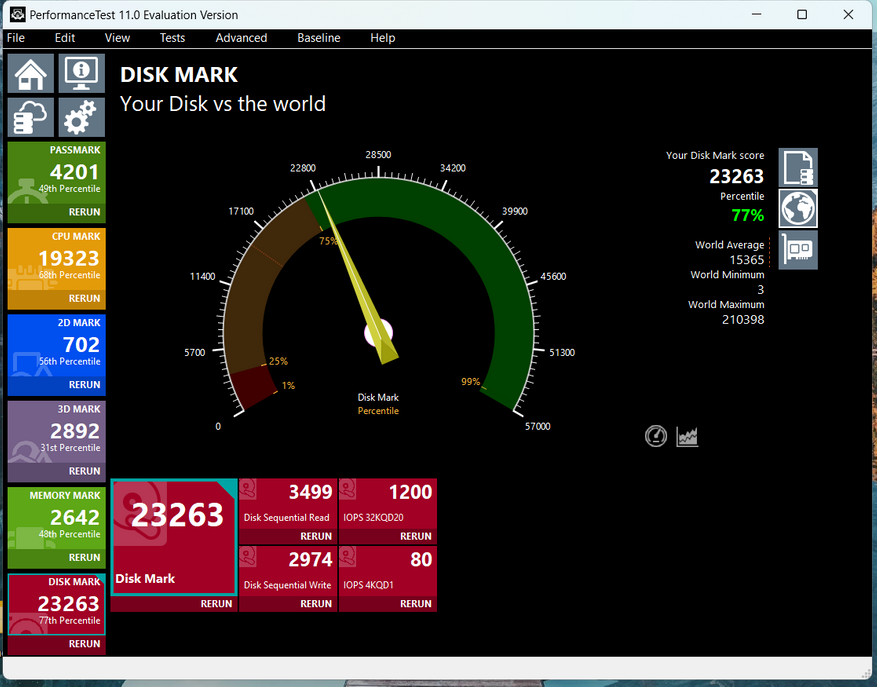The image size is (877, 687).
Task: Select the 3D Mark 2892 score tile
Action: point(56,432)
